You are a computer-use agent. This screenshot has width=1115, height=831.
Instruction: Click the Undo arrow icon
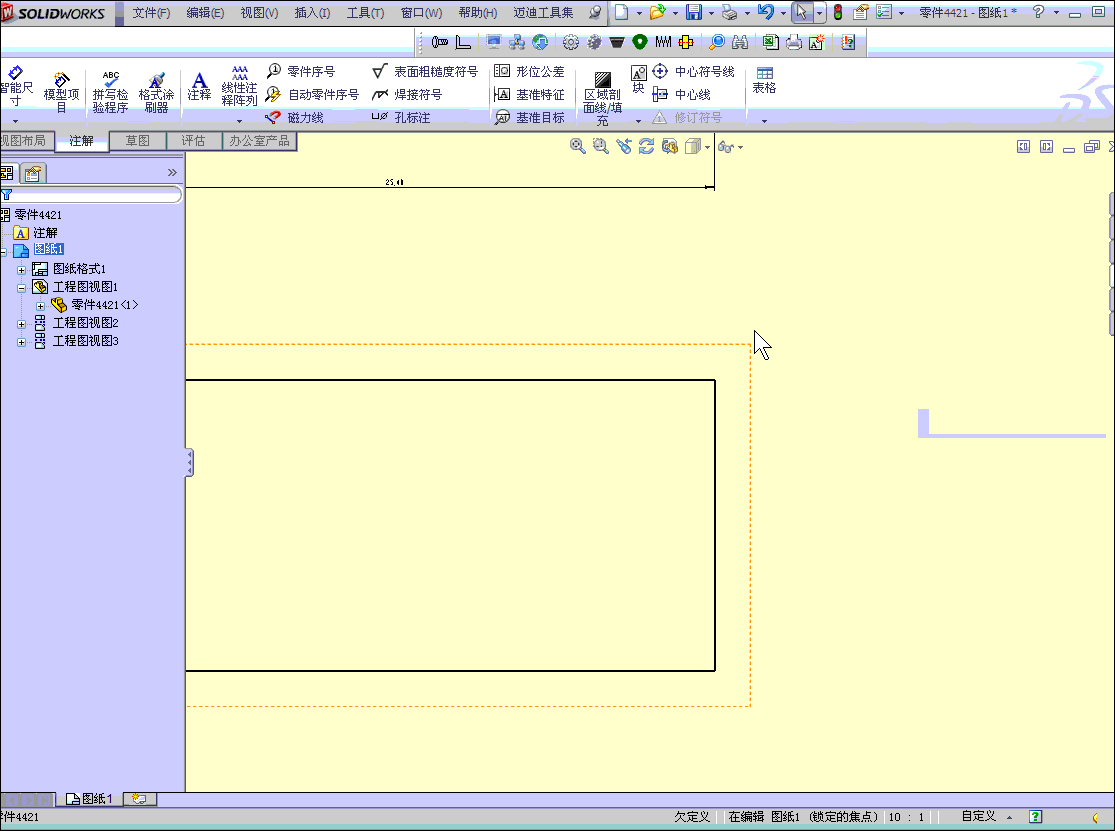point(765,12)
